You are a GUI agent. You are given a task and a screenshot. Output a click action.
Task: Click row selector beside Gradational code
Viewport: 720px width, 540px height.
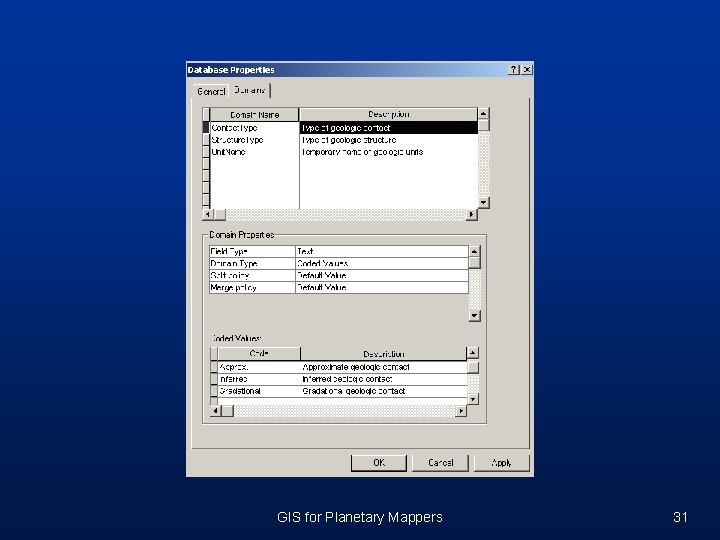click(214, 391)
